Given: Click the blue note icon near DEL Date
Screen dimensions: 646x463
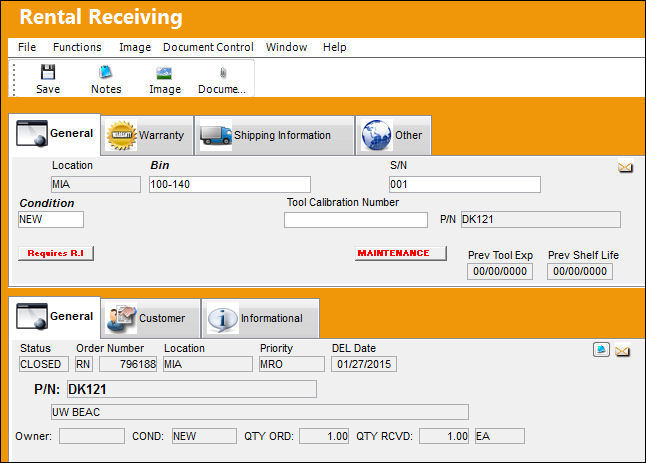Looking at the screenshot, I should click(601, 350).
